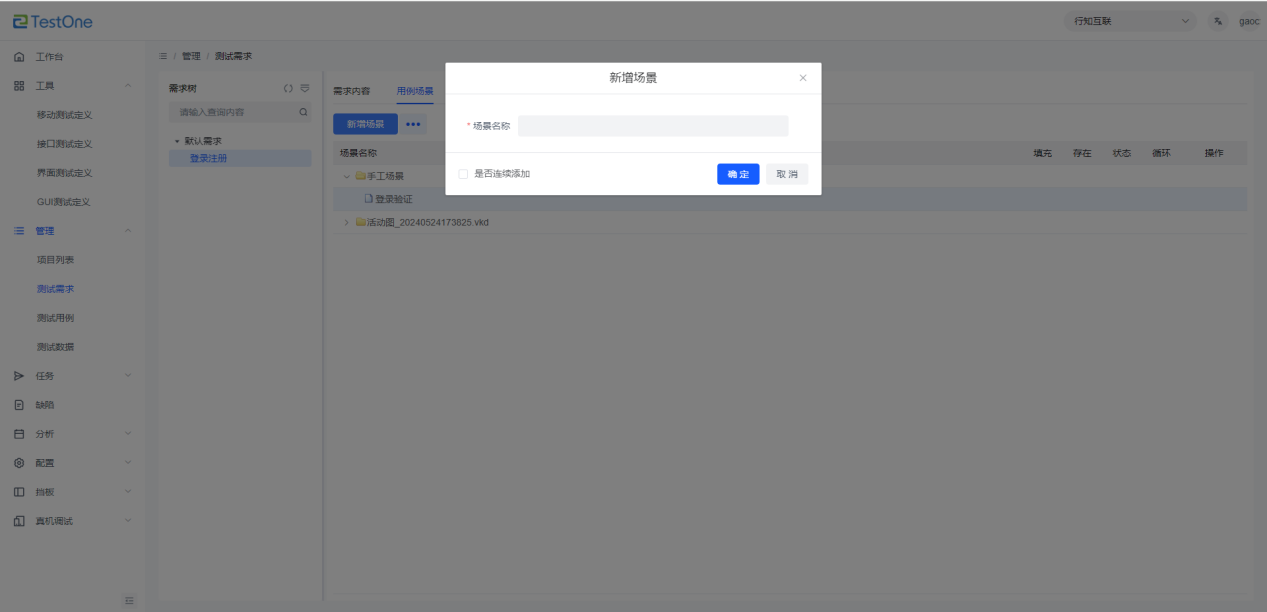Expand the 任务 menu group
The image size is (1267, 612).
click(x=128, y=376)
